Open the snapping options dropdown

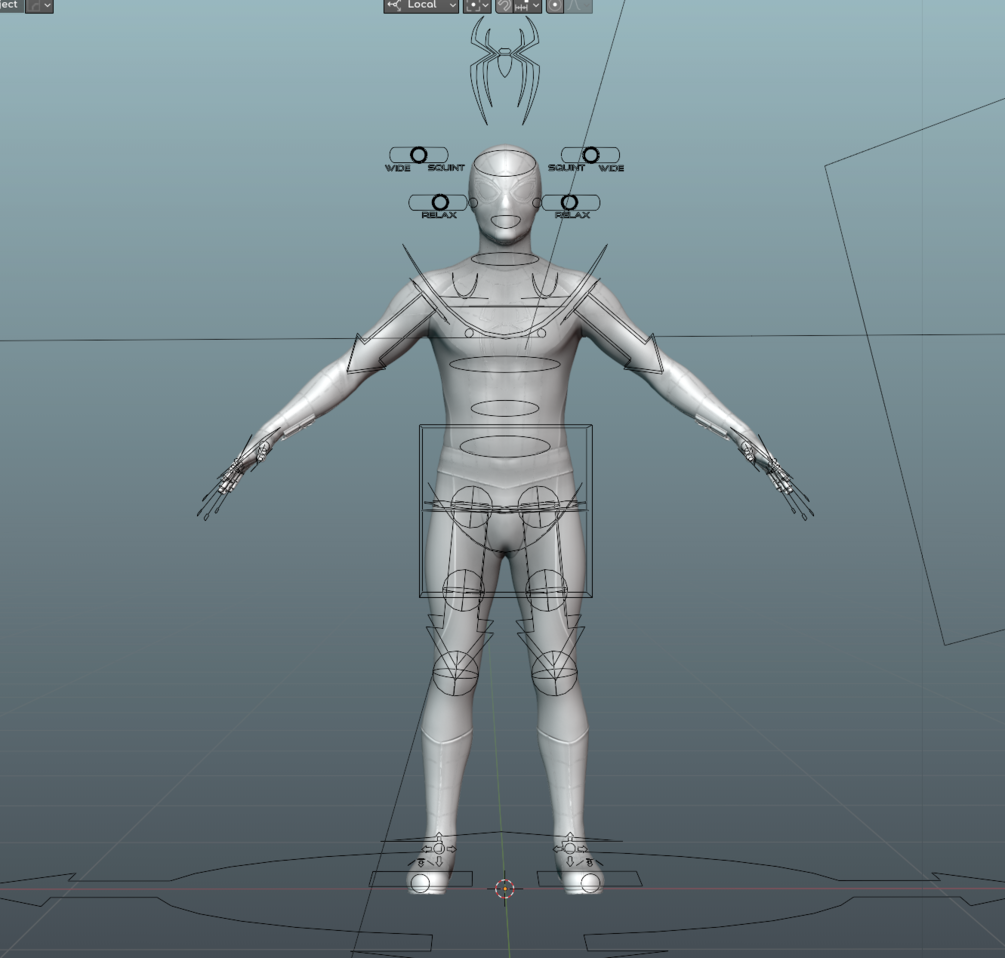tap(527, 5)
